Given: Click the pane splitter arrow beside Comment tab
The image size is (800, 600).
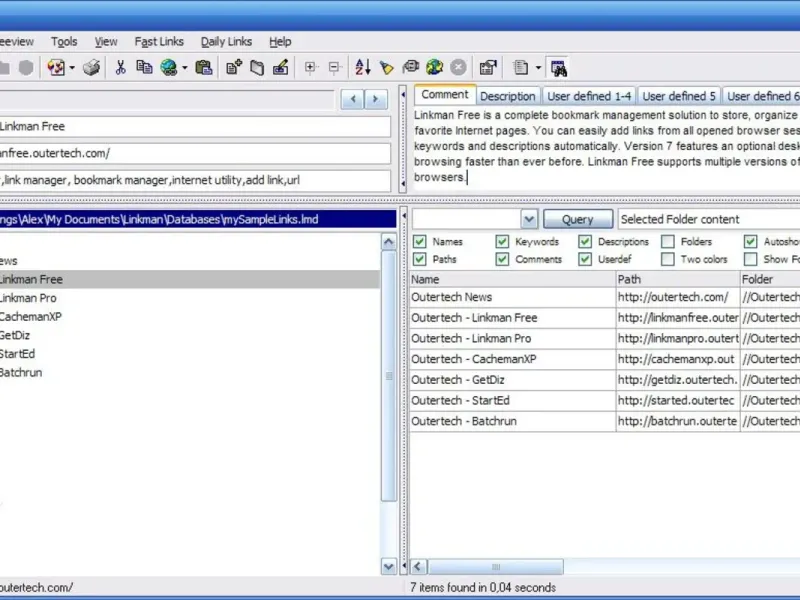Looking at the screenshot, I should coord(403,95).
